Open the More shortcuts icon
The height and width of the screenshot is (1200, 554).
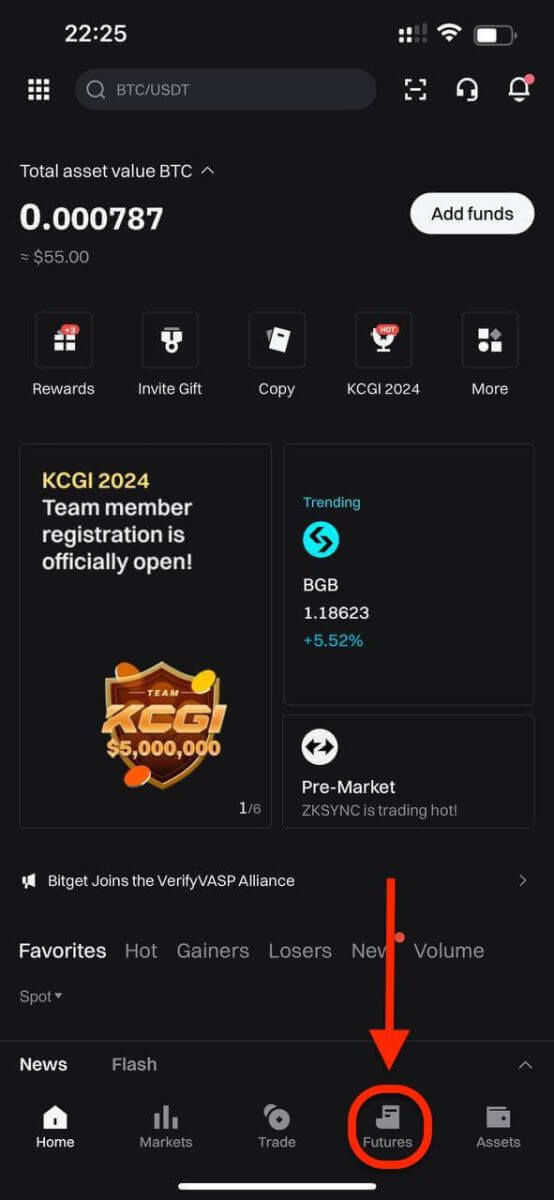tap(490, 340)
